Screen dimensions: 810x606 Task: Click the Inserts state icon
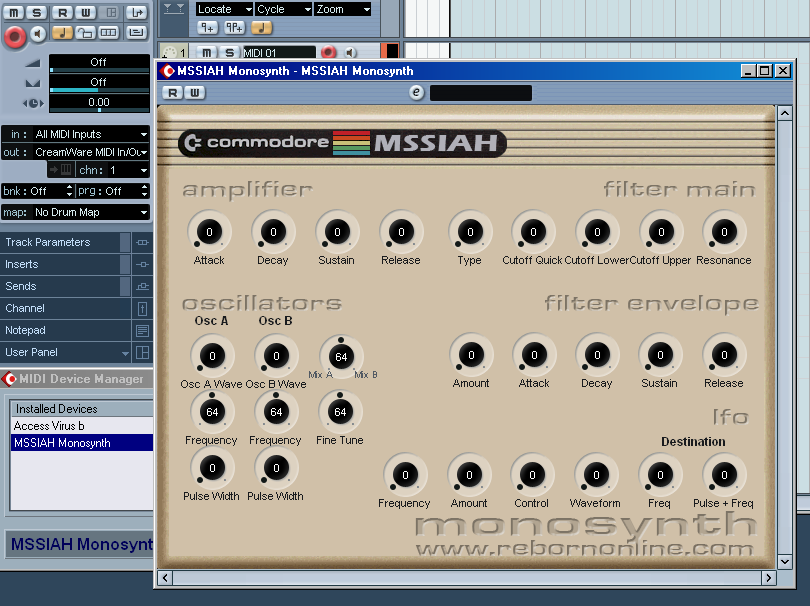coord(142,264)
